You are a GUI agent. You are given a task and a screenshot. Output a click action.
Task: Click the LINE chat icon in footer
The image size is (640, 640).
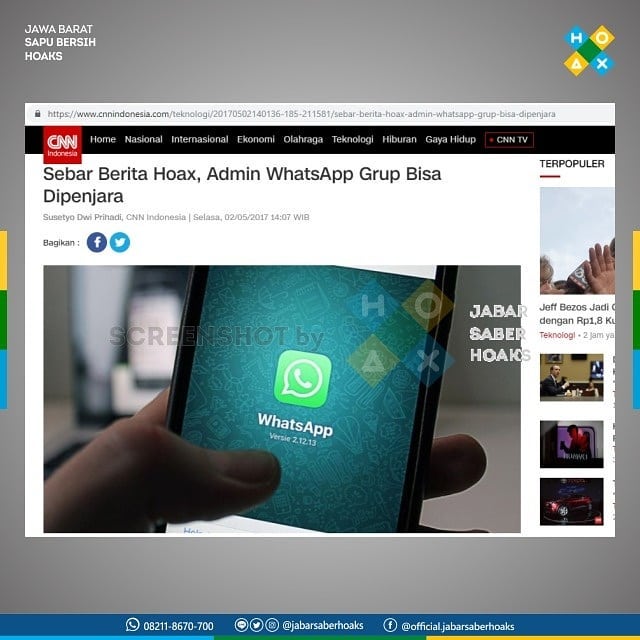(x=242, y=625)
